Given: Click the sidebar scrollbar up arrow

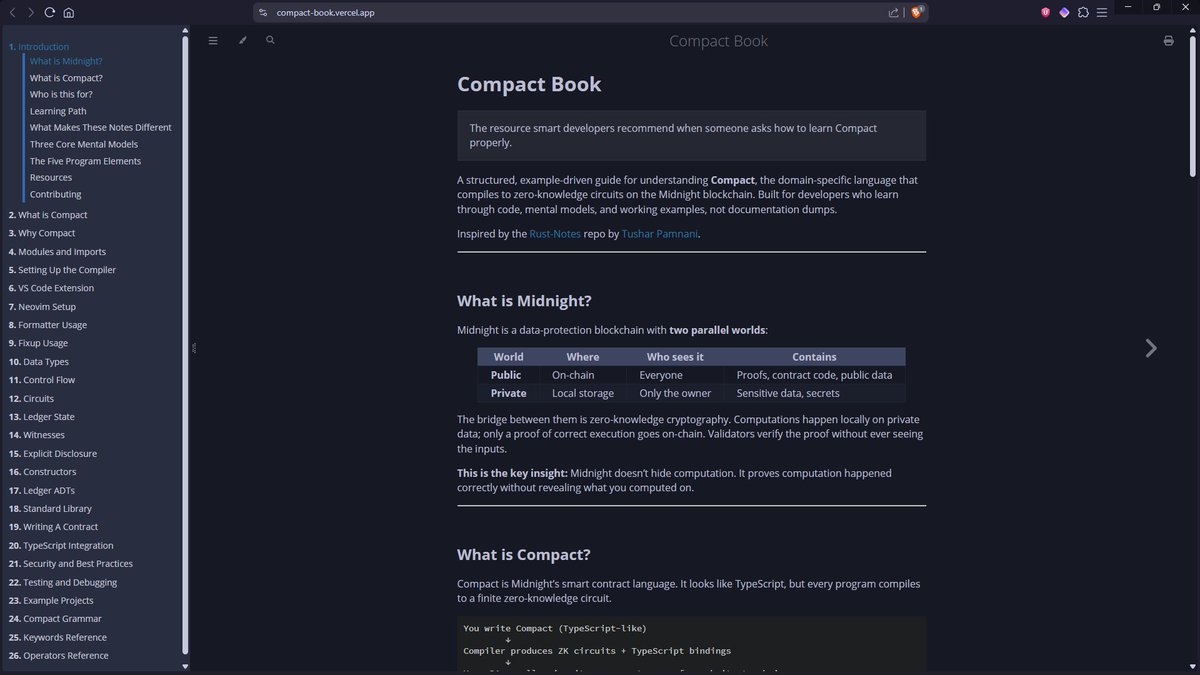Looking at the screenshot, I should [185, 30].
